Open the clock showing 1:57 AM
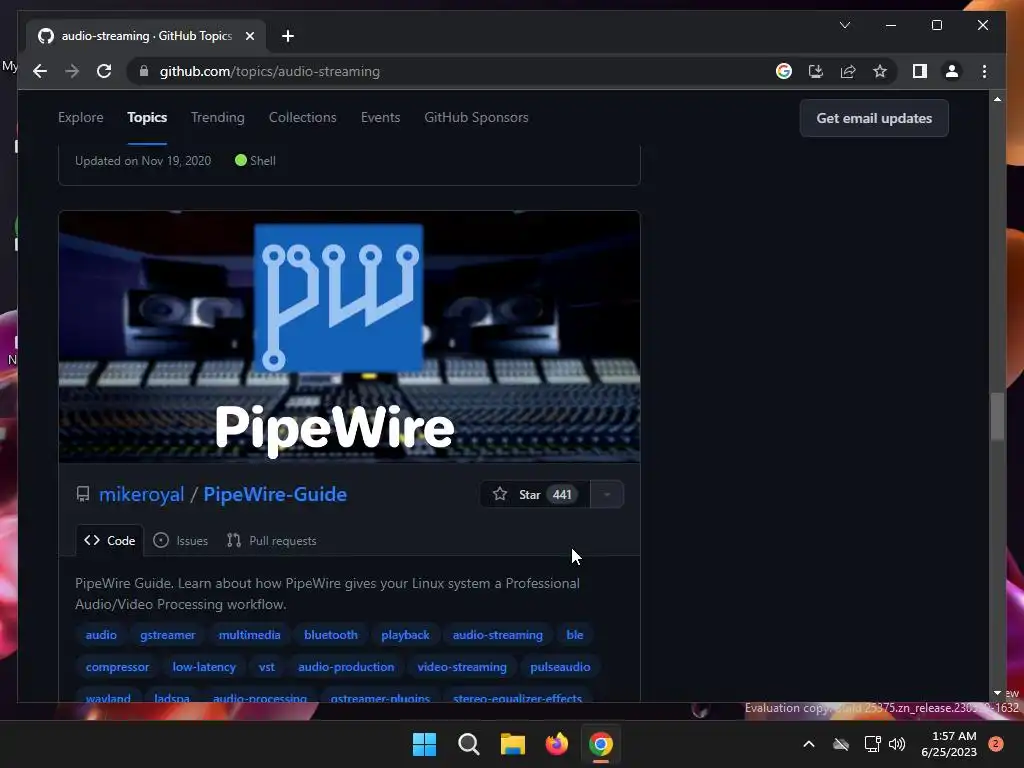Viewport: 1024px width, 768px height. click(x=949, y=744)
